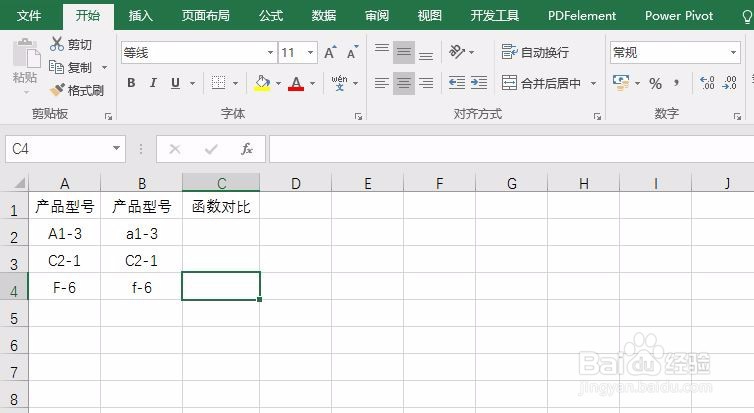This screenshot has width=754, height=413.
Task: Select cell containing a1-3
Action: click(x=141, y=234)
